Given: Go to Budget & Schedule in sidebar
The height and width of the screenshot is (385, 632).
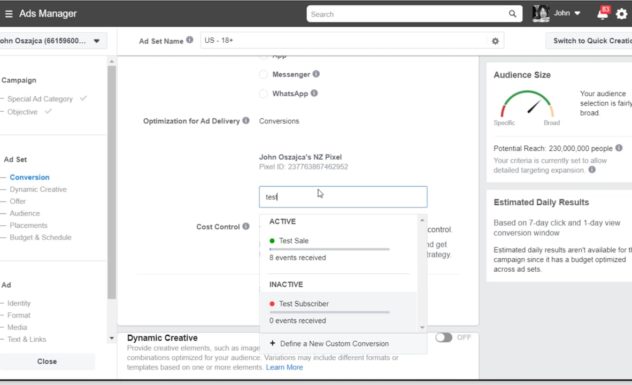Looking at the screenshot, I should 40,237.
